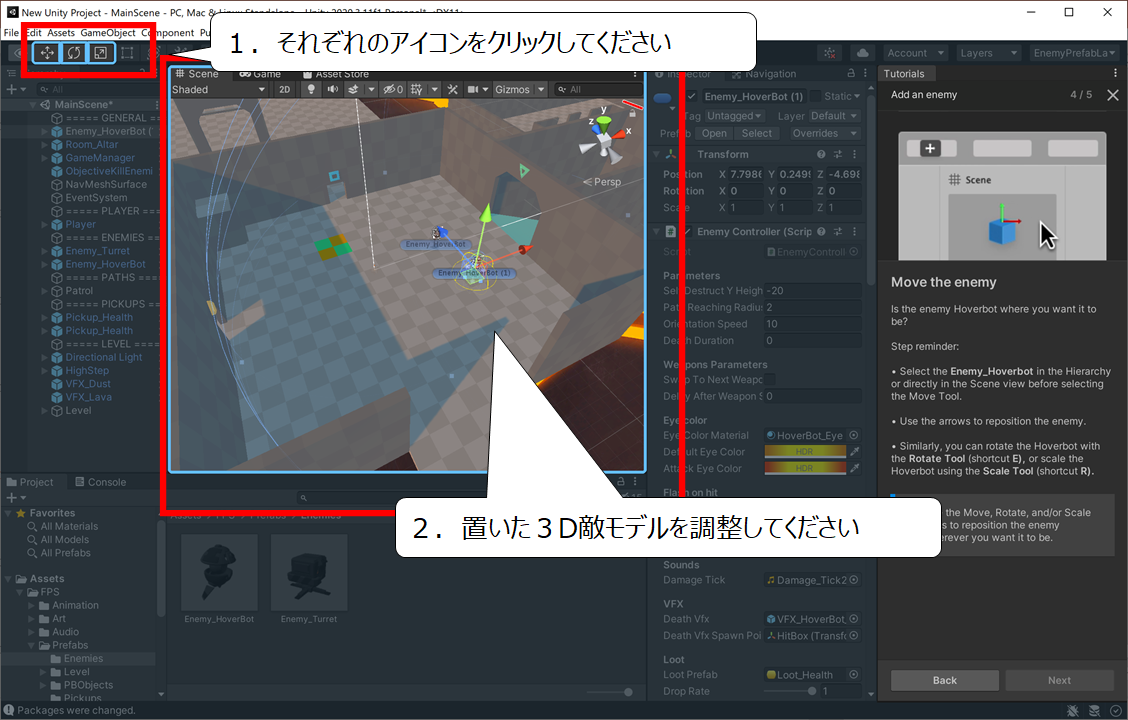The height and width of the screenshot is (720, 1128).
Task: Click the Drop Rate slider
Action: click(790, 691)
